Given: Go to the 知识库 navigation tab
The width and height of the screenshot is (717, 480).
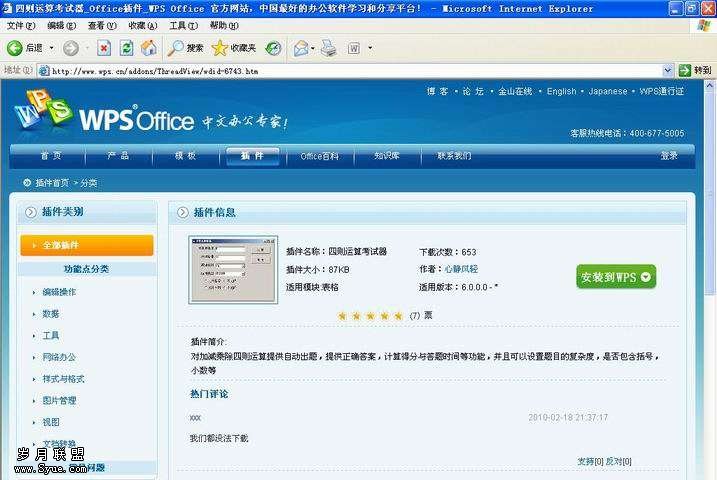Looking at the screenshot, I should (387, 155).
